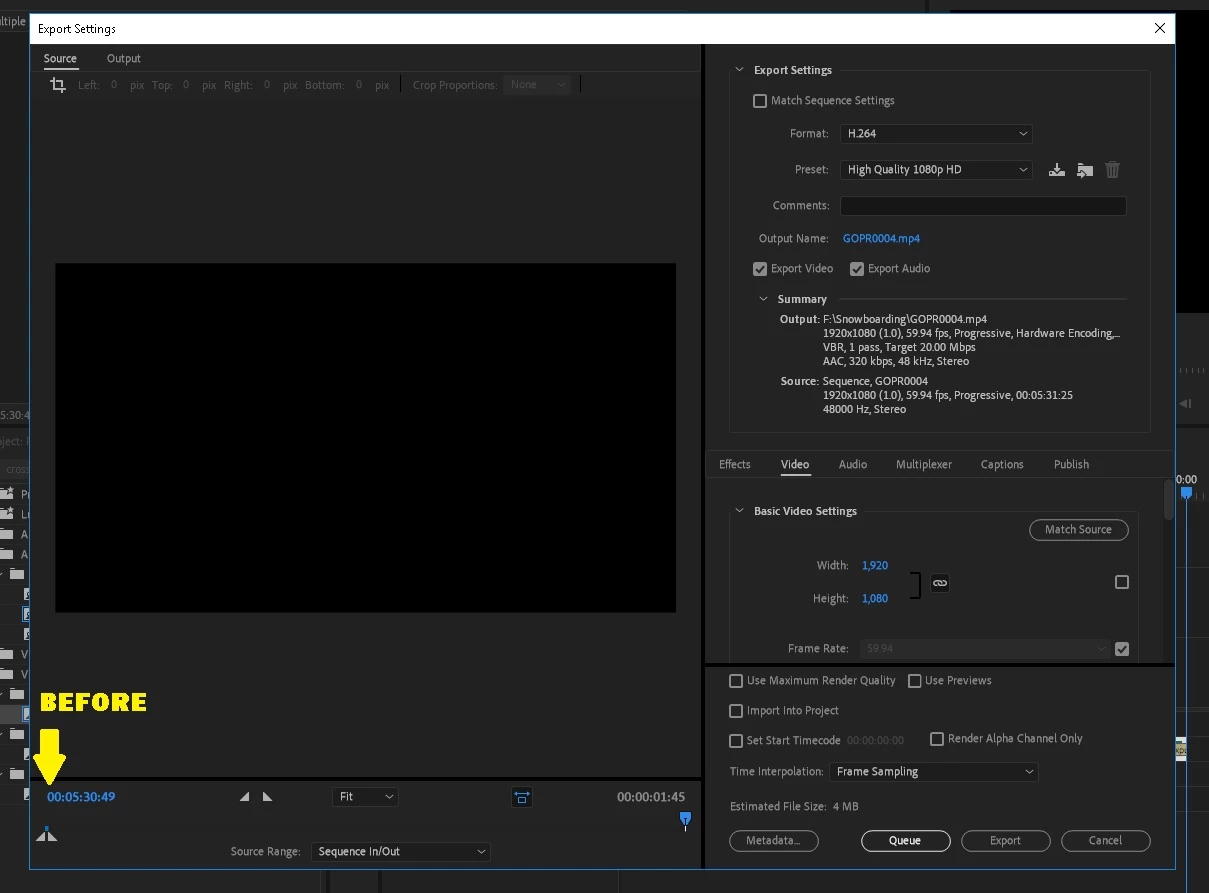Click the Set In Point triangle
The width and height of the screenshot is (1209, 893).
click(245, 797)
